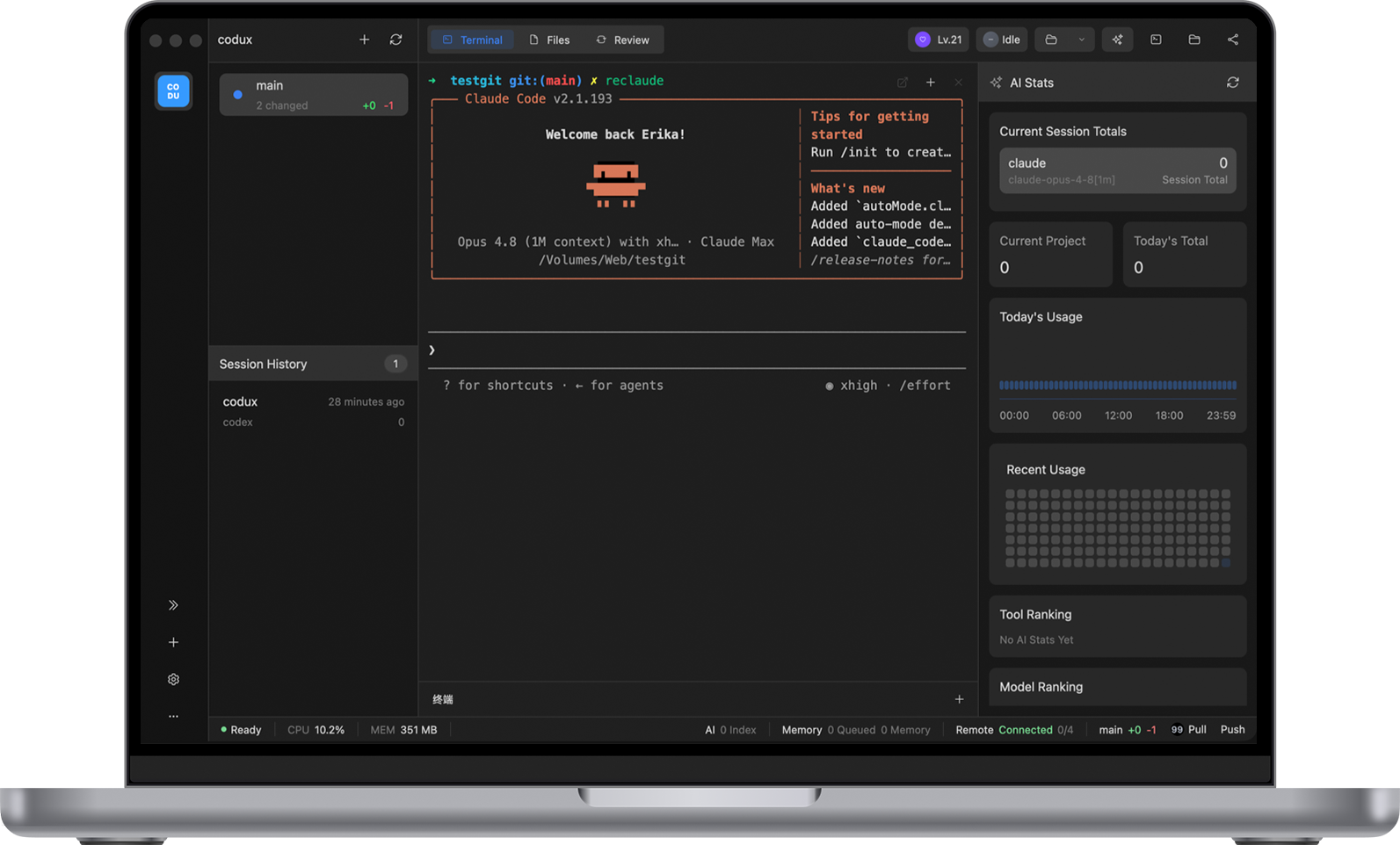Open the Review tab
The image size is (1400, 845).
pos(622,40)
